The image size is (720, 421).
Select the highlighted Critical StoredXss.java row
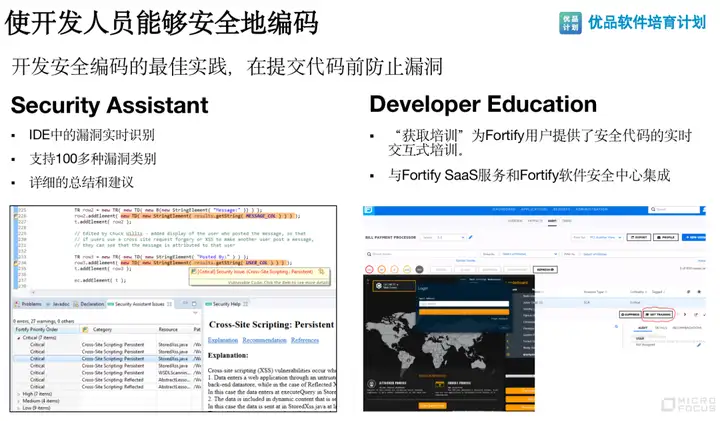[x=106, y=359]
